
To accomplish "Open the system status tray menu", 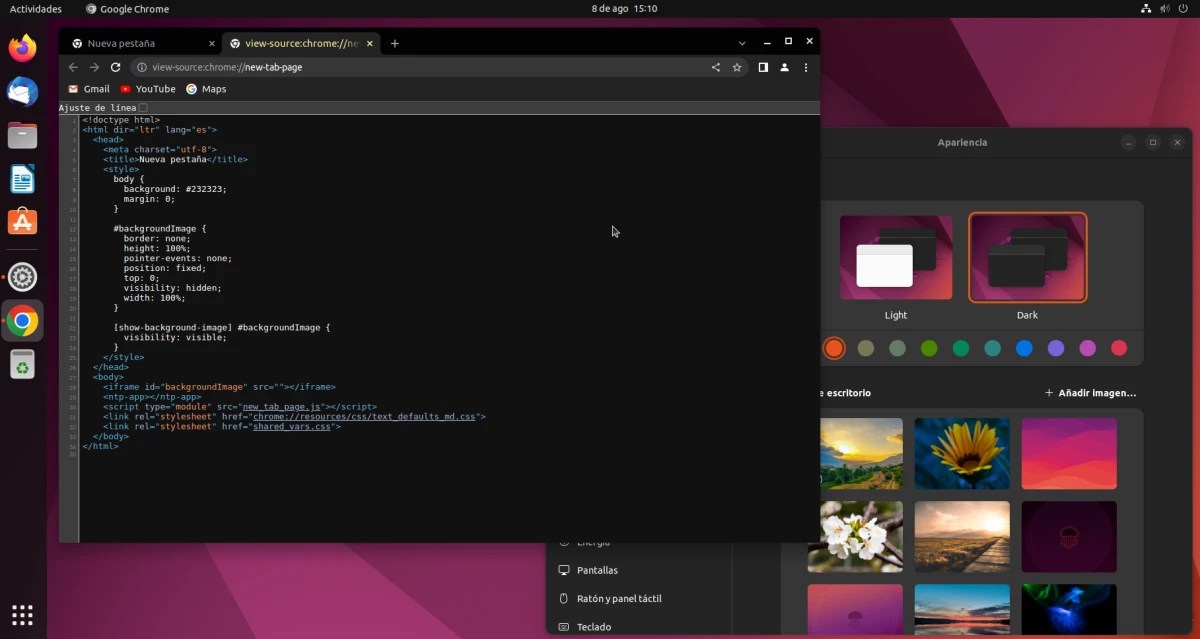I will click(1163, 9).
